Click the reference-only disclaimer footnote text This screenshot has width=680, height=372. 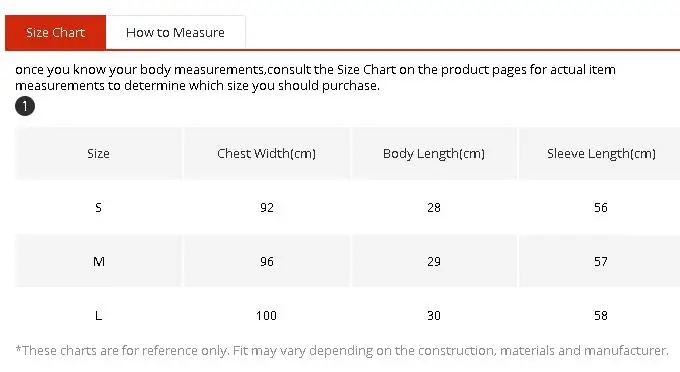pos(342,350)
